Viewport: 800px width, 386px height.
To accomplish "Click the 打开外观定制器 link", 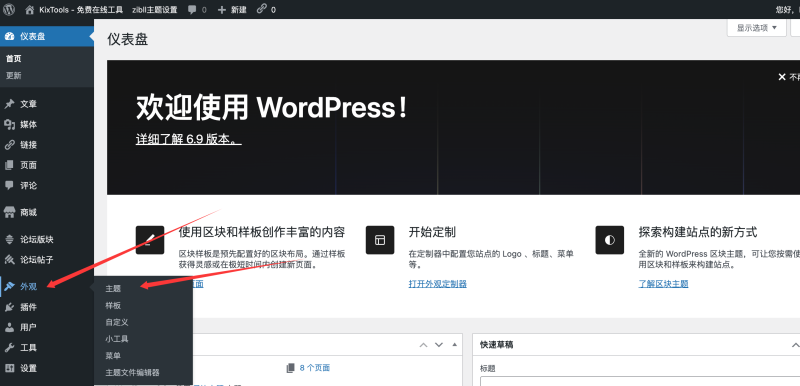I will point(438,284).
